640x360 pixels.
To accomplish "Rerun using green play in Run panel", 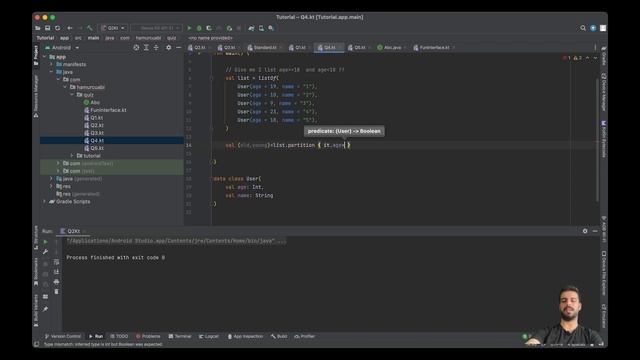I will (45, 242).
